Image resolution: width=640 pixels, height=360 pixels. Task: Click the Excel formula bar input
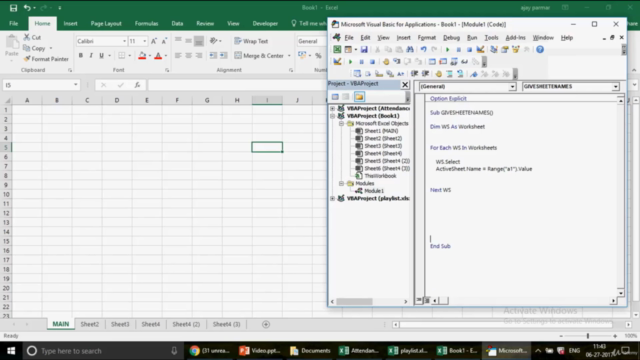point(237,85)
